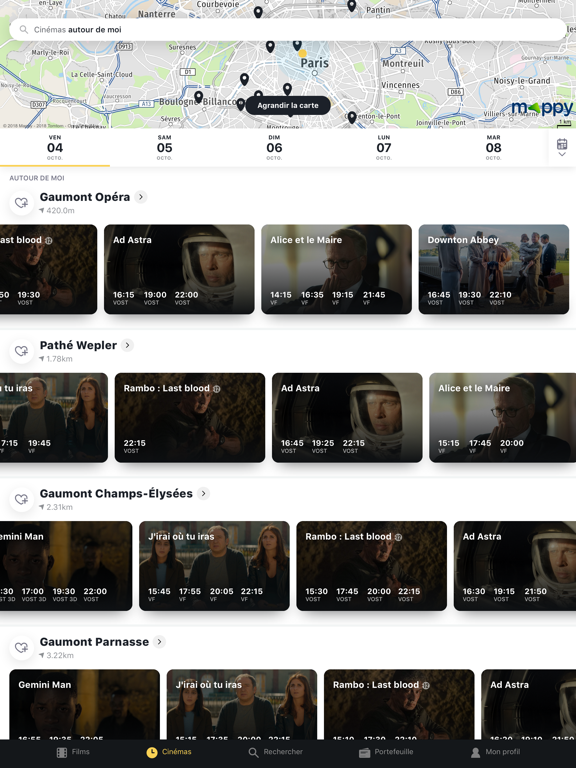The height and width of the screenshot is (768, 576).
Task: Select Alice et le Maire 21:45 showtime
Action: click(x=374, y=297)
